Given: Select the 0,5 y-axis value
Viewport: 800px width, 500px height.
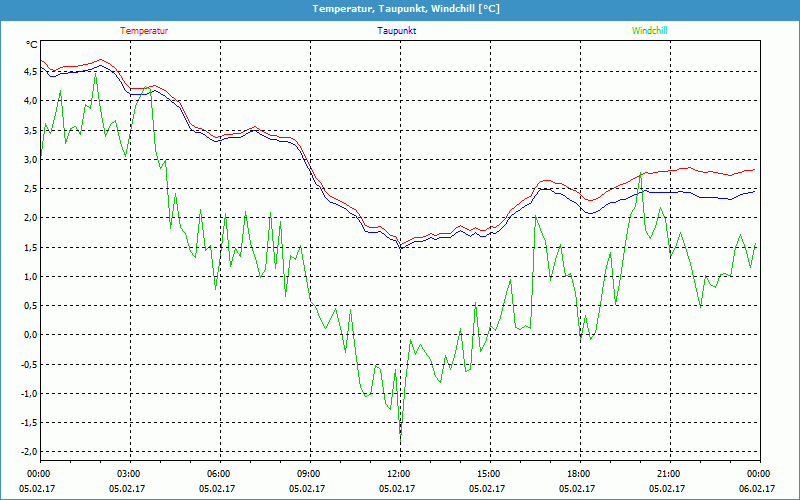Looking at the screenshot, I should tap(31, 306).
